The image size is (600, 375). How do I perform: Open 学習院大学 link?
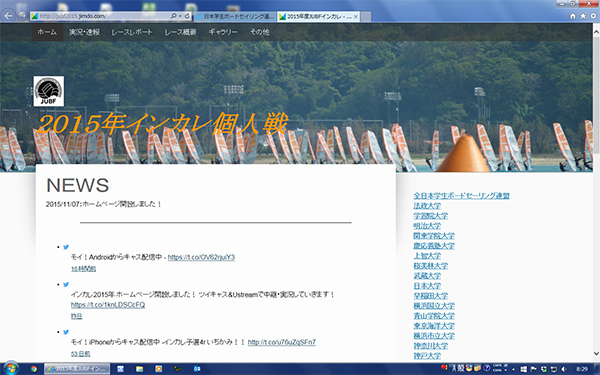430,215
